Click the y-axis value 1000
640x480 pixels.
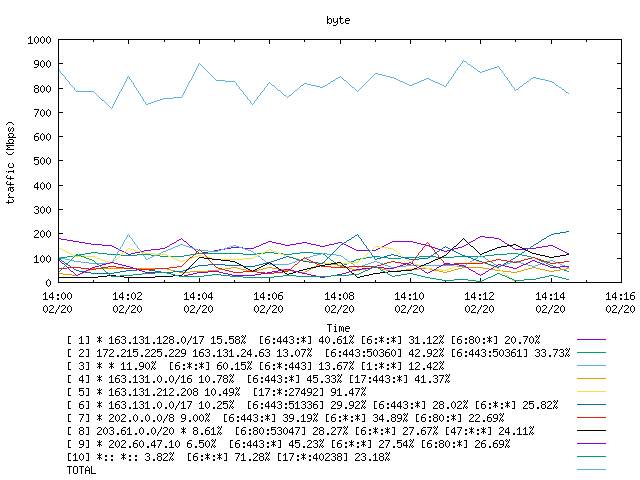(x=39, y=40)
